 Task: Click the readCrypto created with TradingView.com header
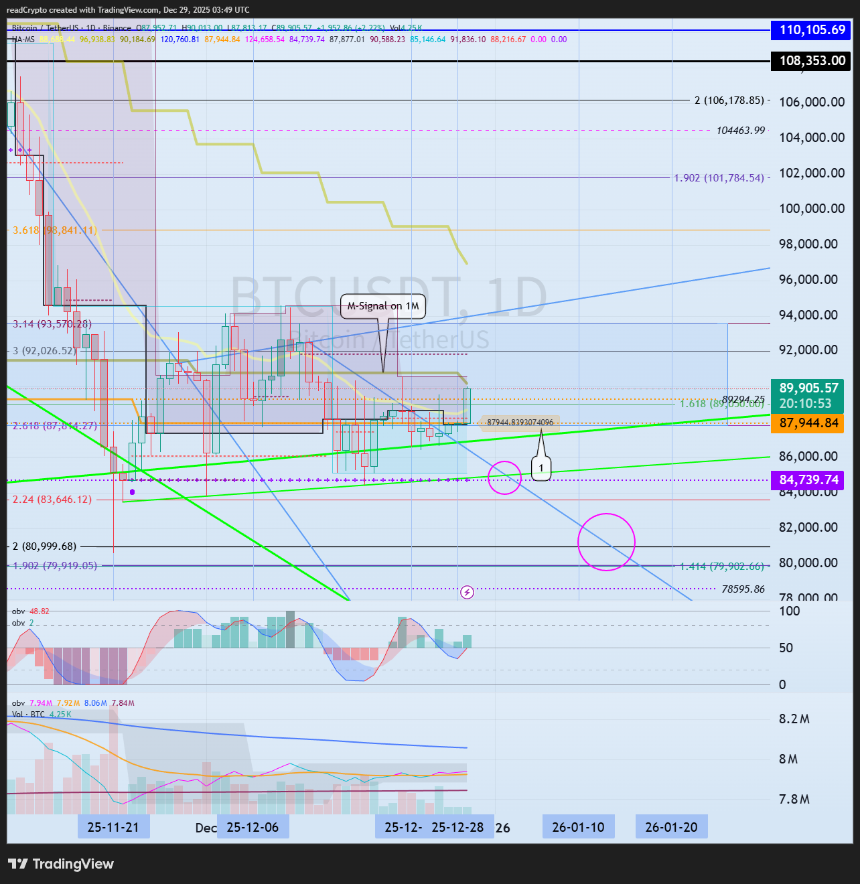tap(127, 10)
